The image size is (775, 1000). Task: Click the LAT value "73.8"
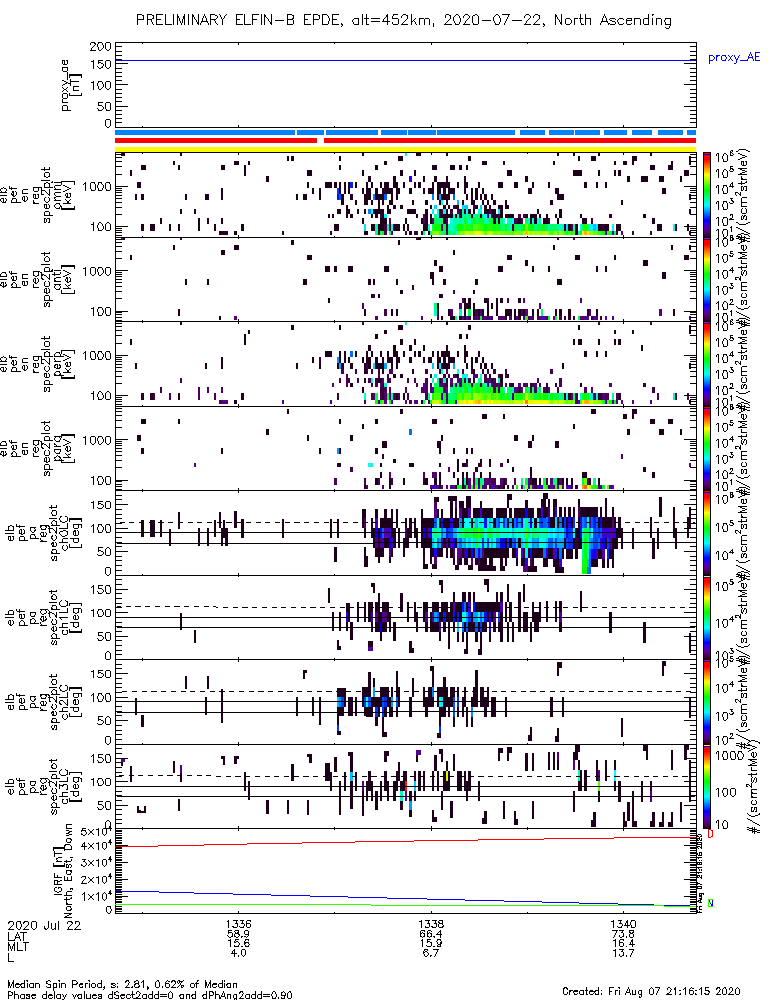tap(623, 934)
